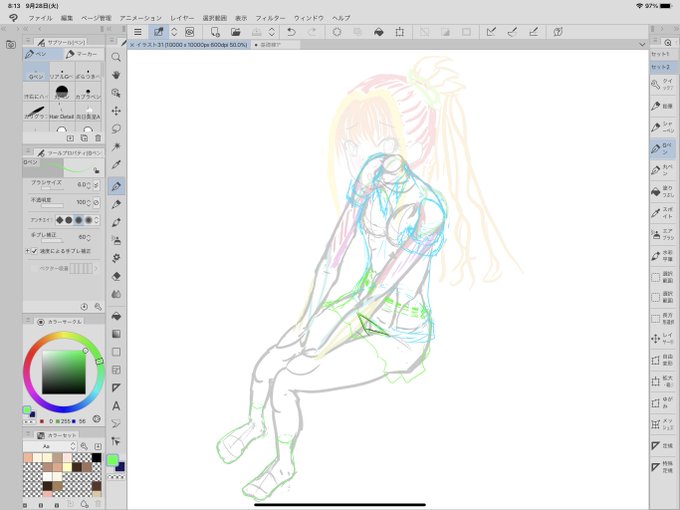Select the Gペン sub tool
Screen dimensions: 680x510
pos(36,72)
